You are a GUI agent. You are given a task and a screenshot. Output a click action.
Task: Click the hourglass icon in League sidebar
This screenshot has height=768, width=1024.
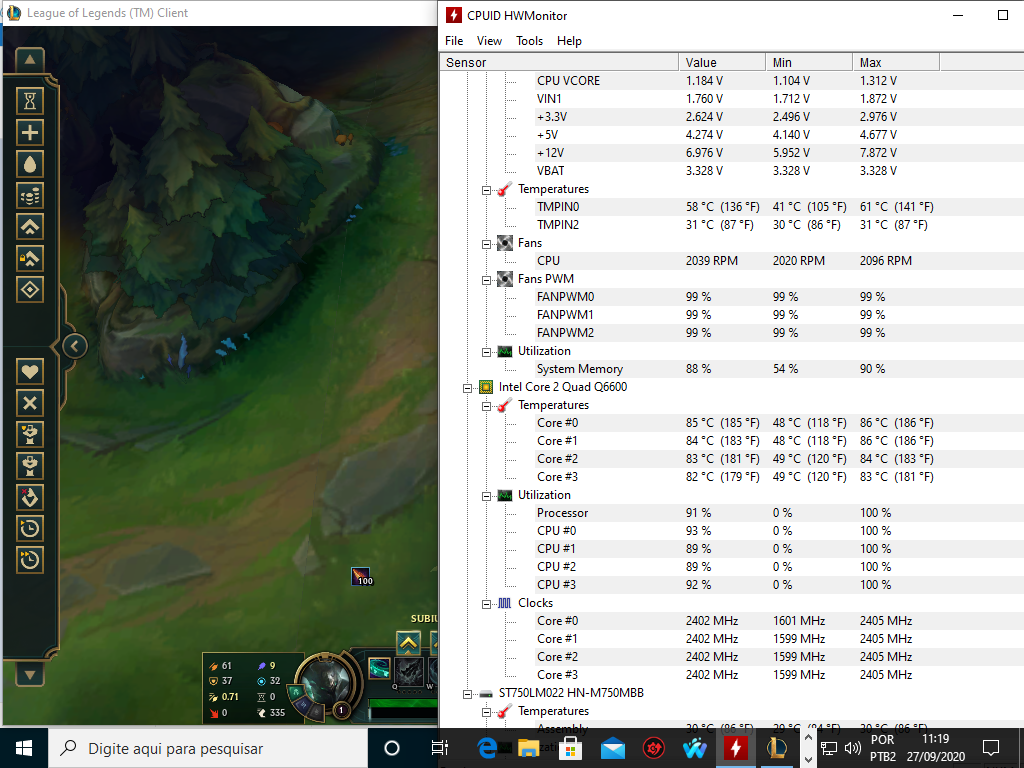[x=30, y=101]
